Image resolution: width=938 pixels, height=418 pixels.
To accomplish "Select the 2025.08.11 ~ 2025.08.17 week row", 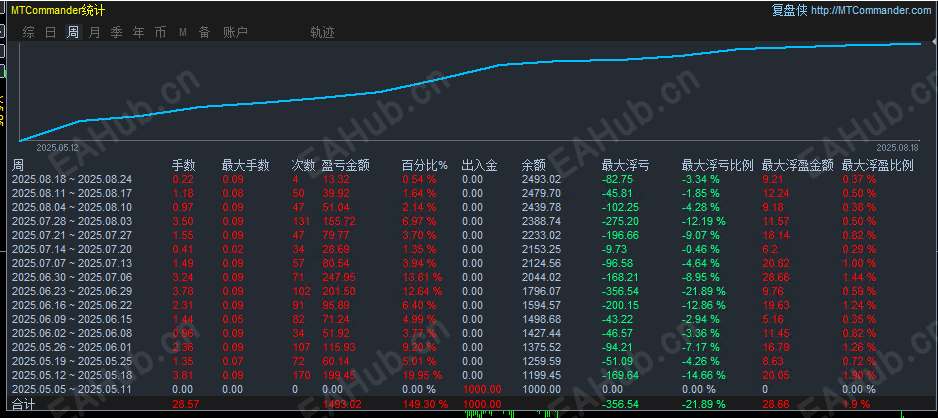I will pos(473,193).
